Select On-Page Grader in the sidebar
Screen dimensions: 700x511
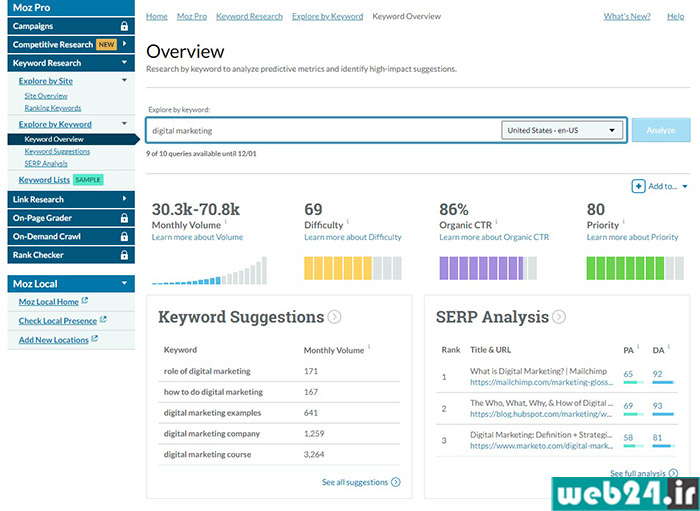(71, 218)
